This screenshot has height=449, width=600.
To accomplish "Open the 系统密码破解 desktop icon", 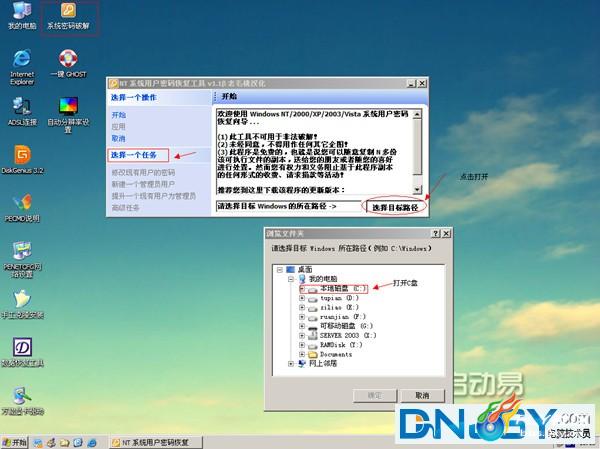I will coord(68,16).
